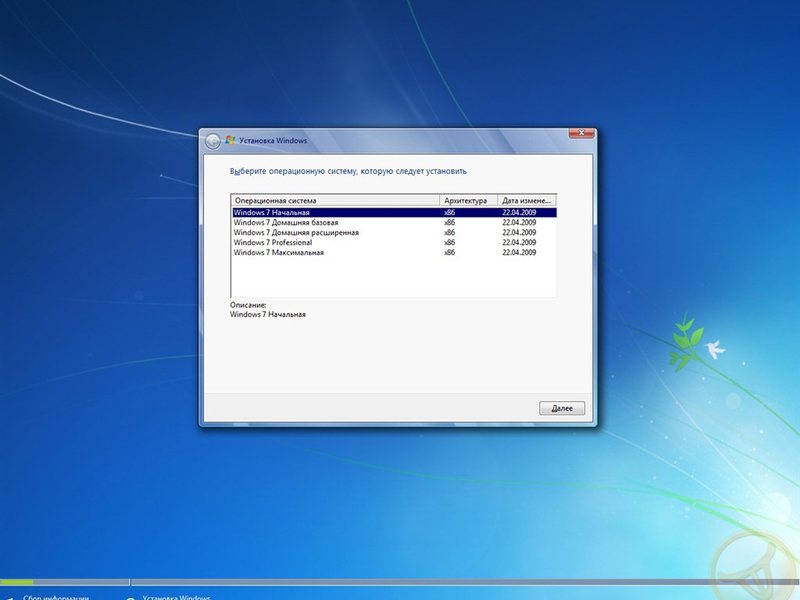This screenshot has width=800, height=600.
Task: Click the Windows flag icon in title bar
Action: click(230, 140)
